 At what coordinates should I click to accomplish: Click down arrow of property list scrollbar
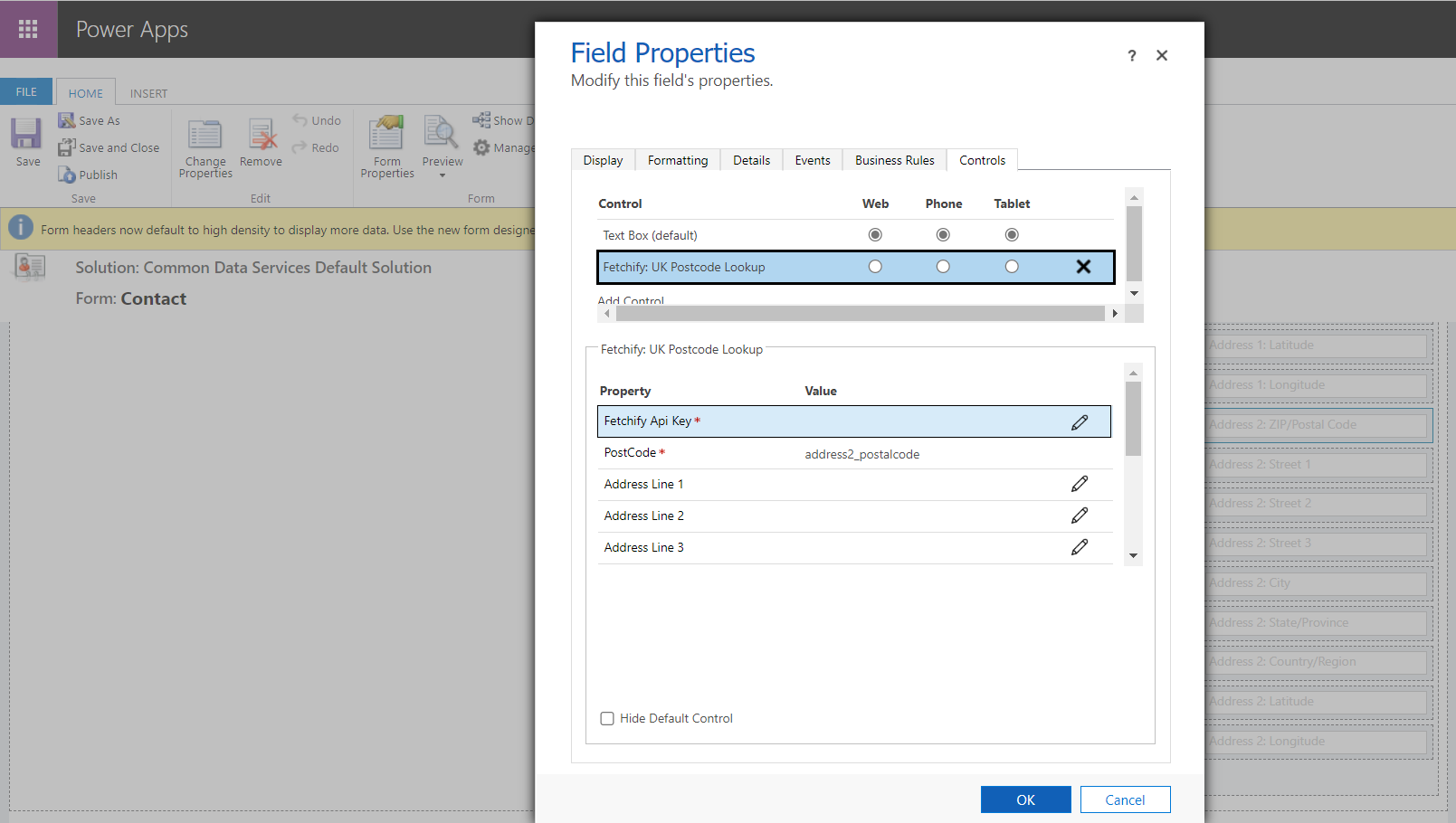click(1133, 556)
